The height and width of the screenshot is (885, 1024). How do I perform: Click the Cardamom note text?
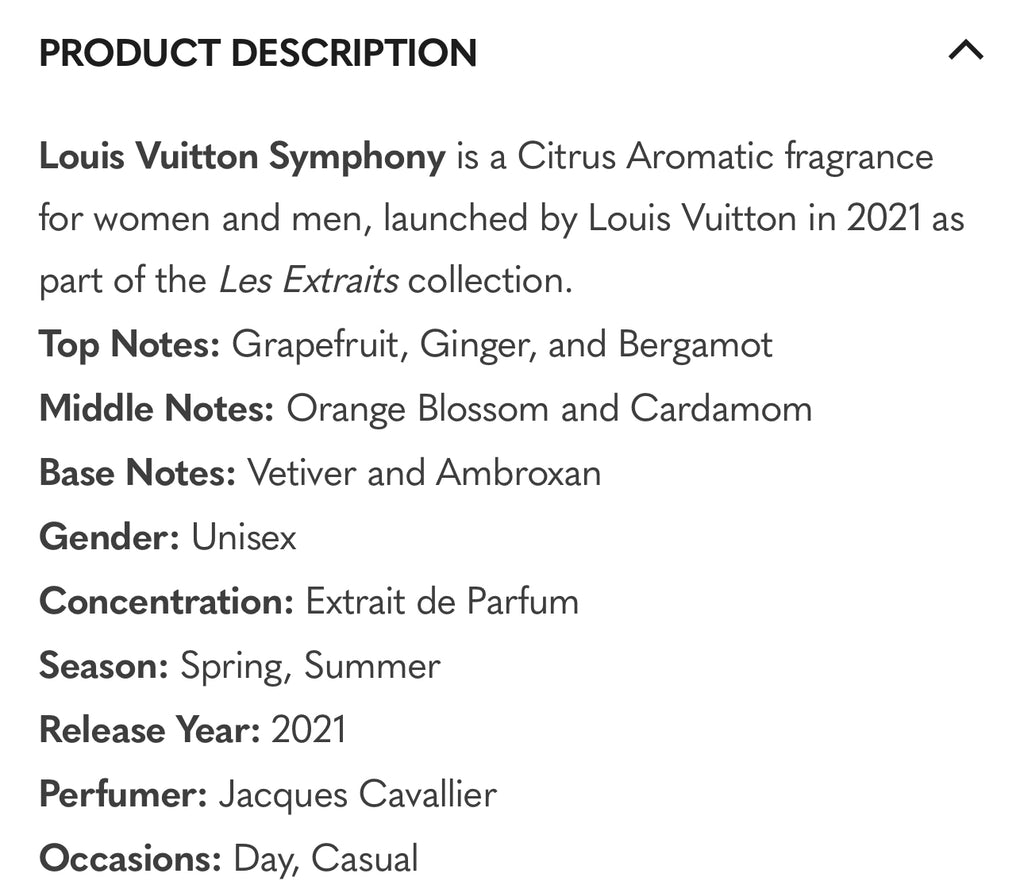point(715,408)
